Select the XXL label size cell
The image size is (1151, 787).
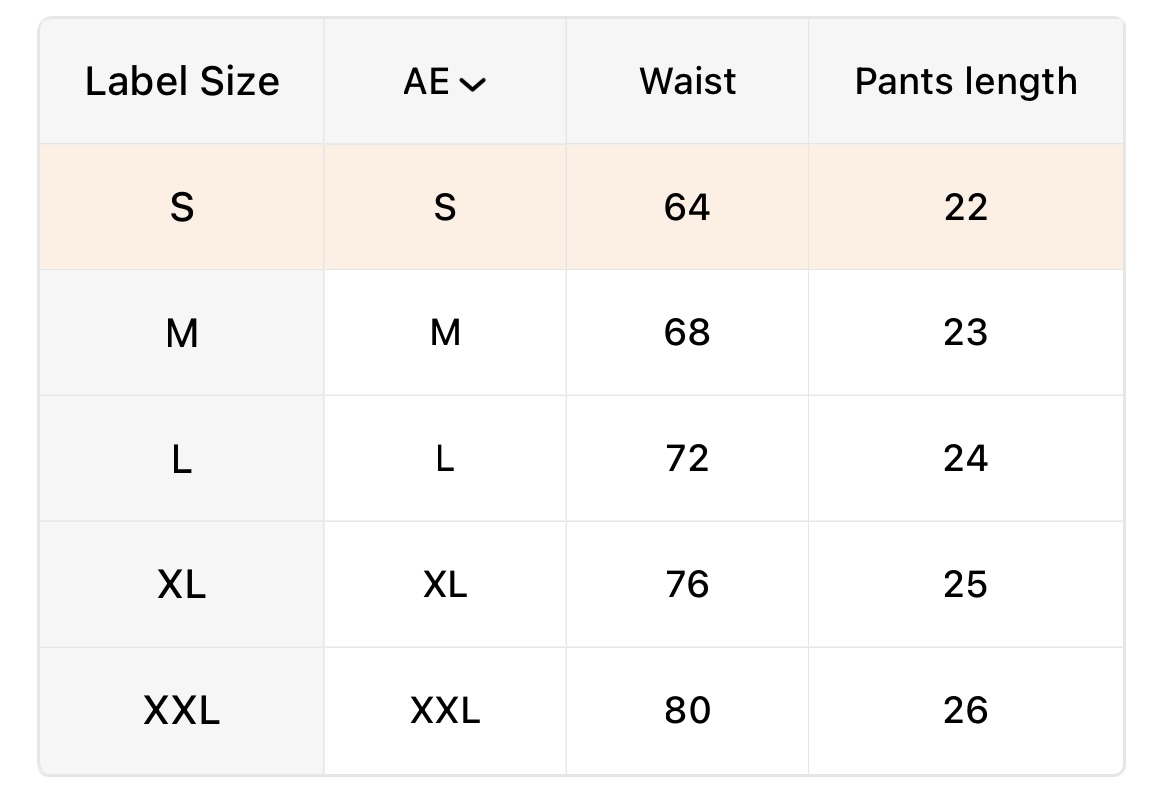pyautogui.click(x=182, y=711)
